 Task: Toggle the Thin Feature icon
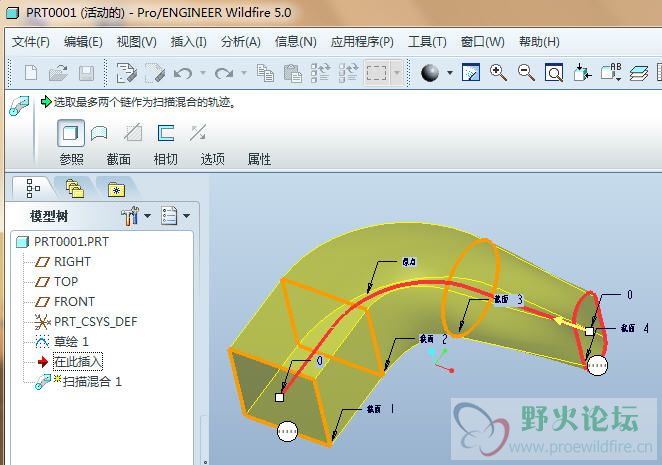(x=166, y=133)
